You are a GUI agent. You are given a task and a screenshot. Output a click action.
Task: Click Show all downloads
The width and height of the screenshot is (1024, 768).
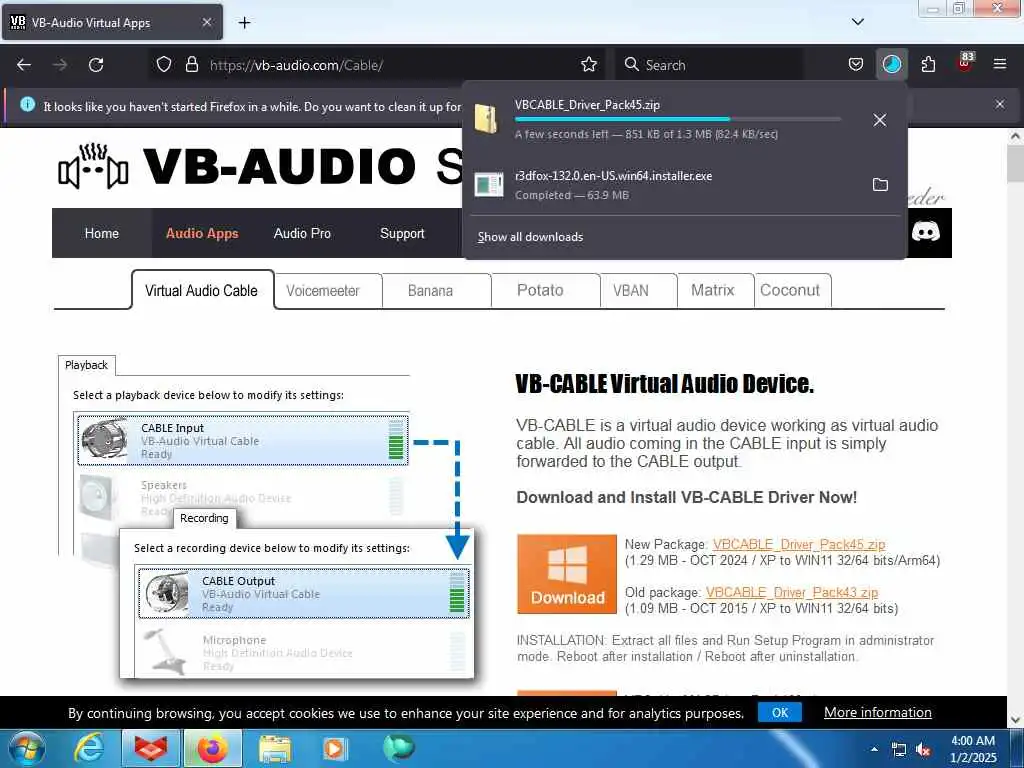530,237
